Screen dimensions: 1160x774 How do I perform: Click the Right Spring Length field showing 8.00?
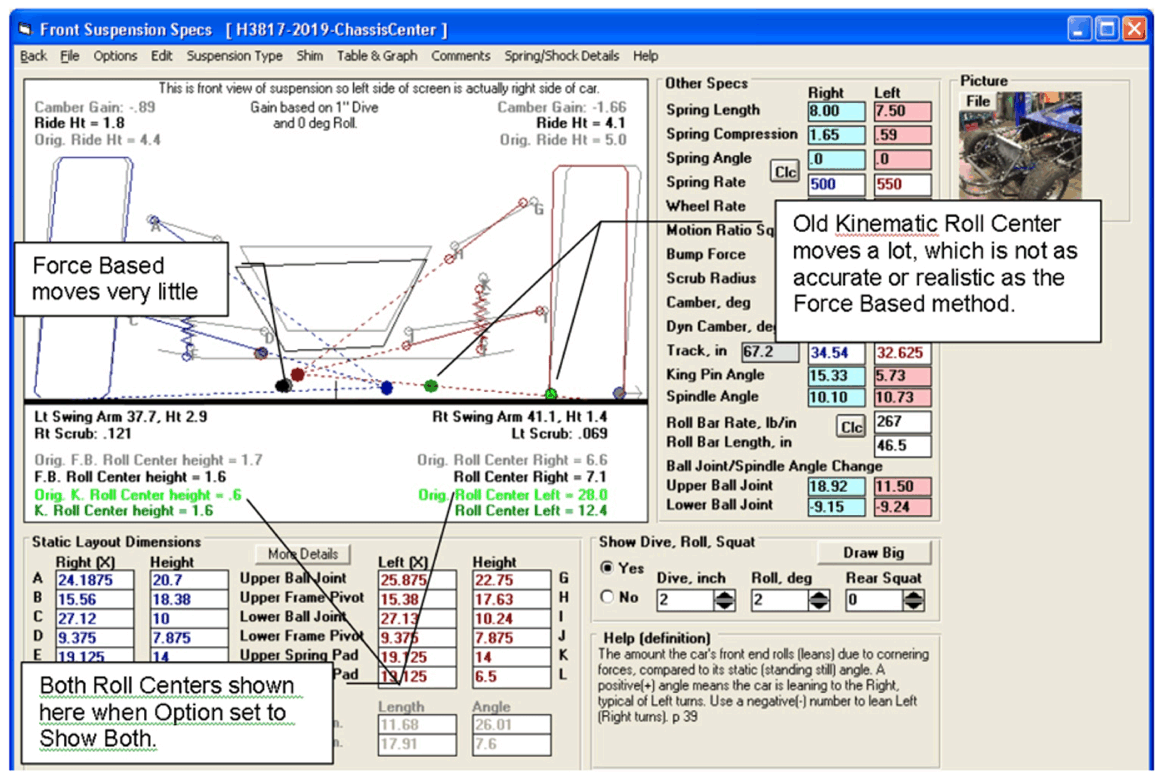tap(836, 112)
